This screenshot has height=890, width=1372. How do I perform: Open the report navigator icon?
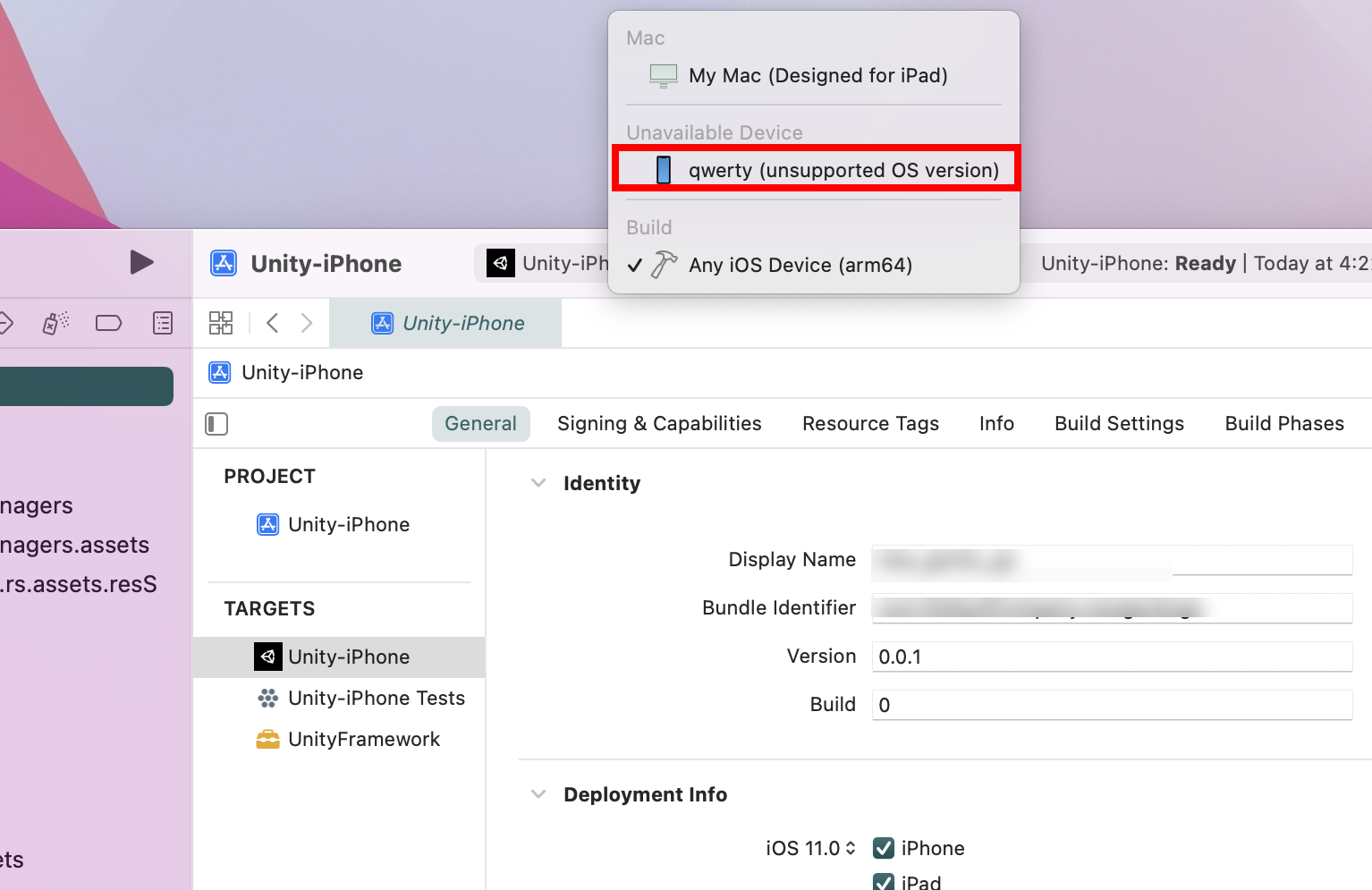tap(163, 323)
